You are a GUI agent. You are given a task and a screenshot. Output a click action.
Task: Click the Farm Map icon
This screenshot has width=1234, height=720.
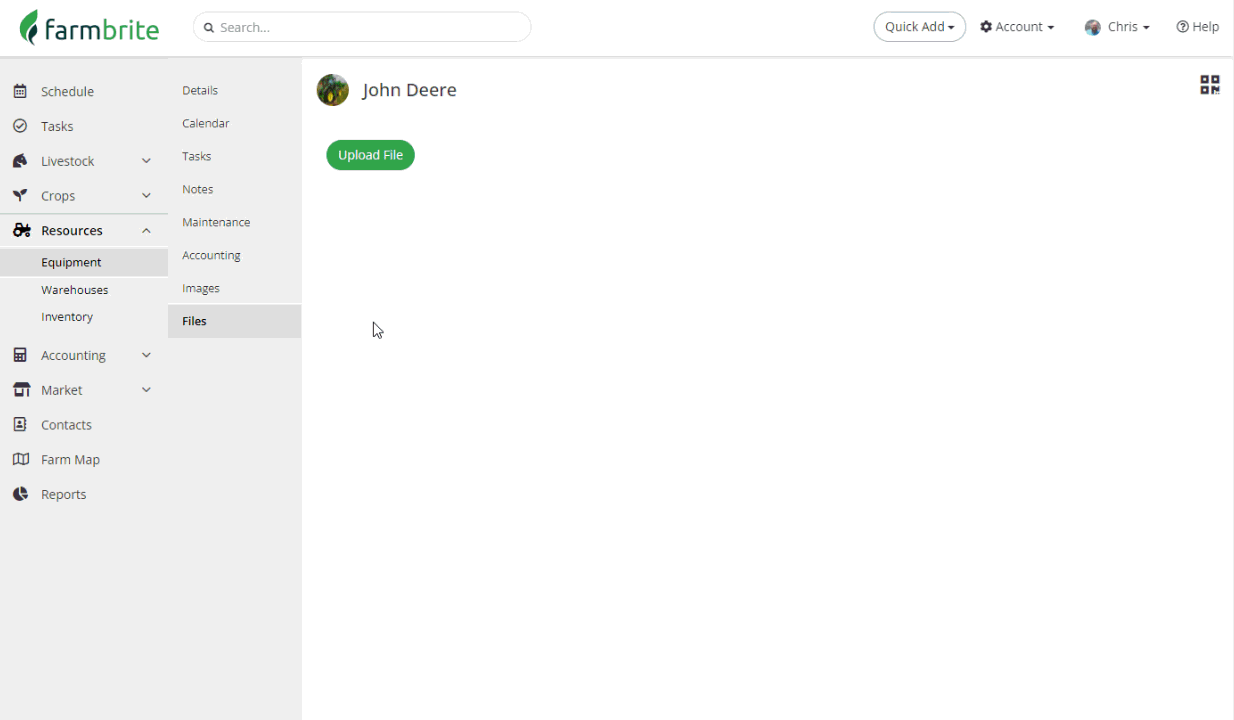[20, 459]
